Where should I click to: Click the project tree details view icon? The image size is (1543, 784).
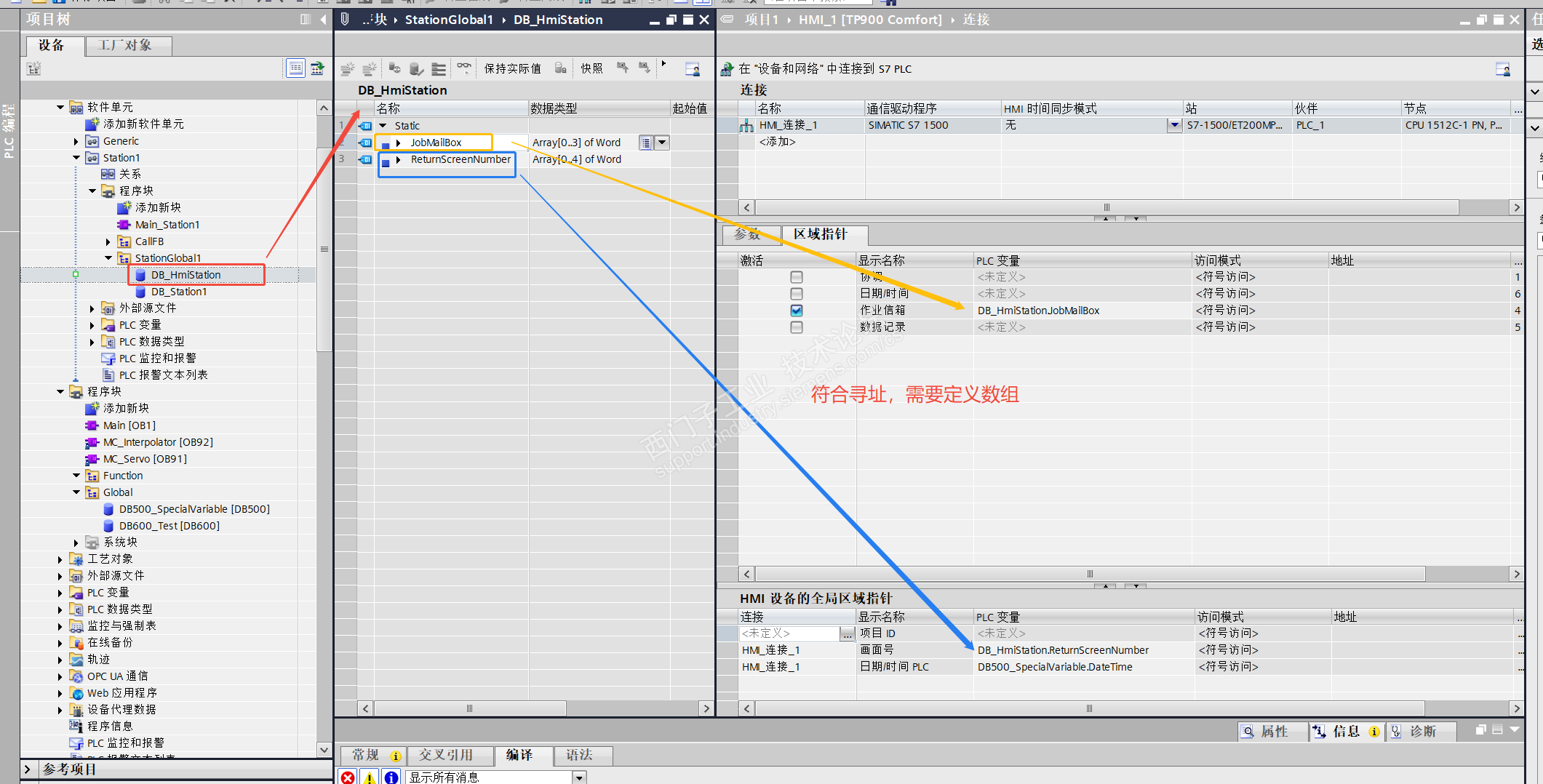click(295, 68)
